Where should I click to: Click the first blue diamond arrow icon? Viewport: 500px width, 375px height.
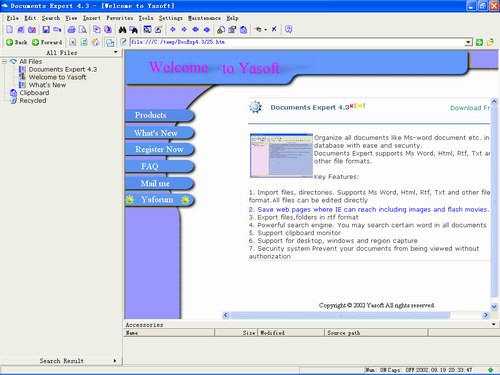tap(173, 29)
